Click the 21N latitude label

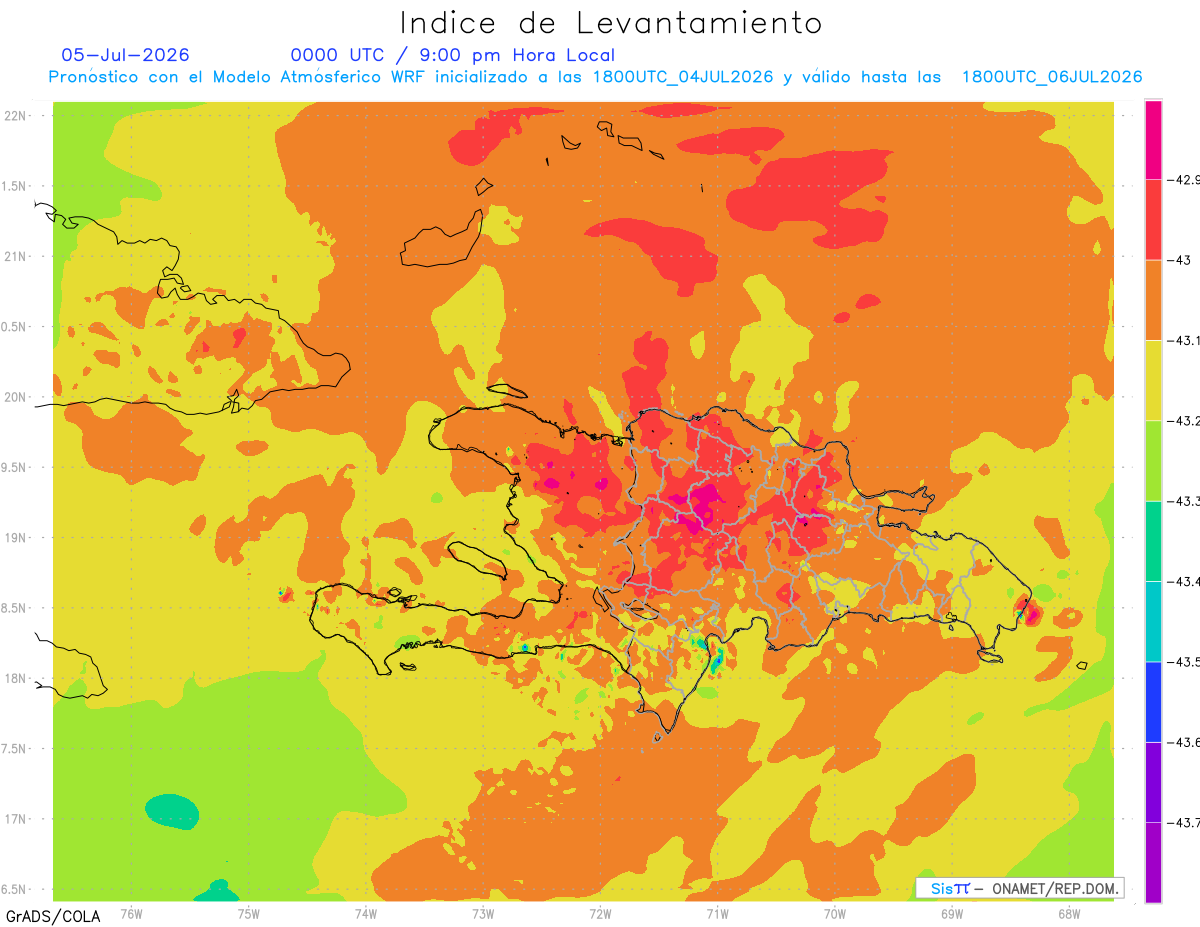tap(17, 257)
